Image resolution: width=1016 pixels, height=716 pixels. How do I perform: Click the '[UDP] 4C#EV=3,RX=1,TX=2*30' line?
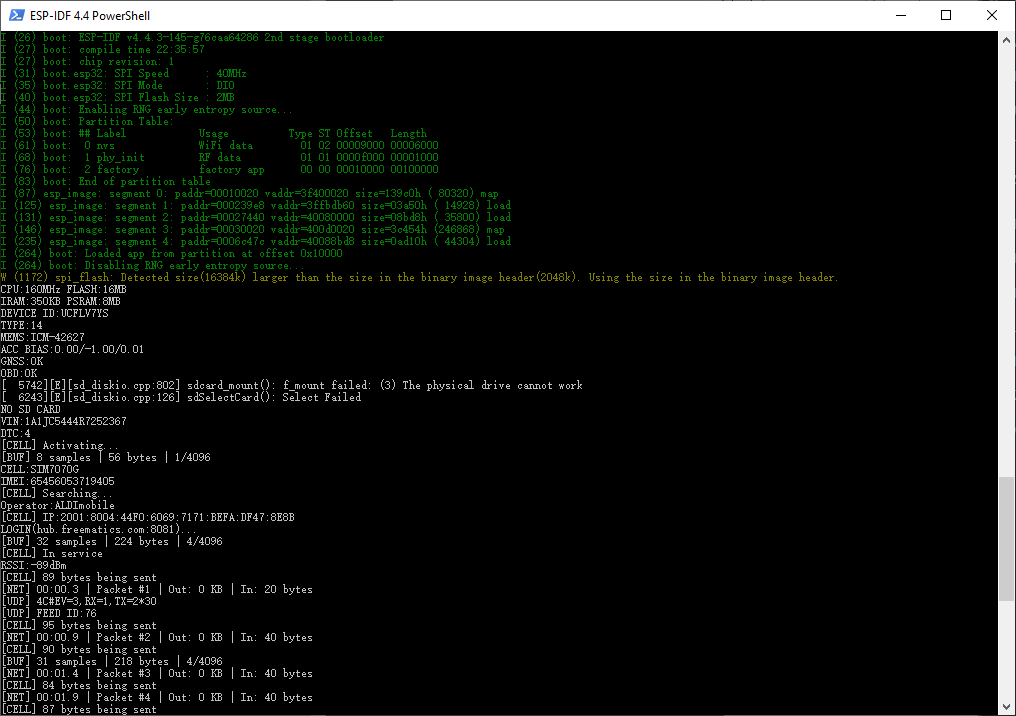click(x=78, y=601)
